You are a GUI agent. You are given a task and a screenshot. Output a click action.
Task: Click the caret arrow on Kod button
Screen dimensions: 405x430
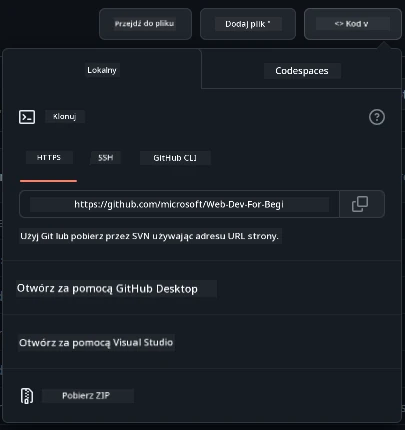pos(366,24)
